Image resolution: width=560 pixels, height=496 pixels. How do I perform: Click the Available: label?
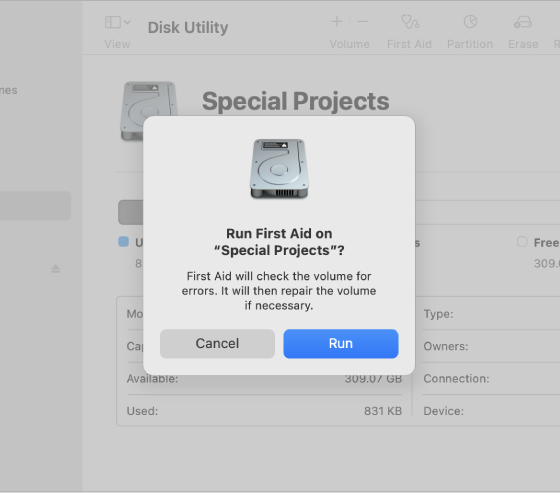click(x=152, y=379)
